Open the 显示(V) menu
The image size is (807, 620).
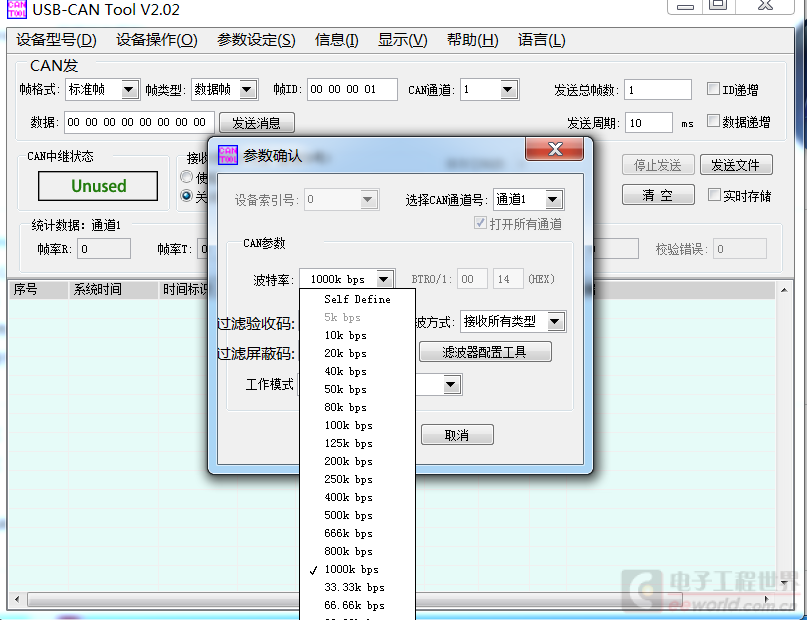coord(402,40)
